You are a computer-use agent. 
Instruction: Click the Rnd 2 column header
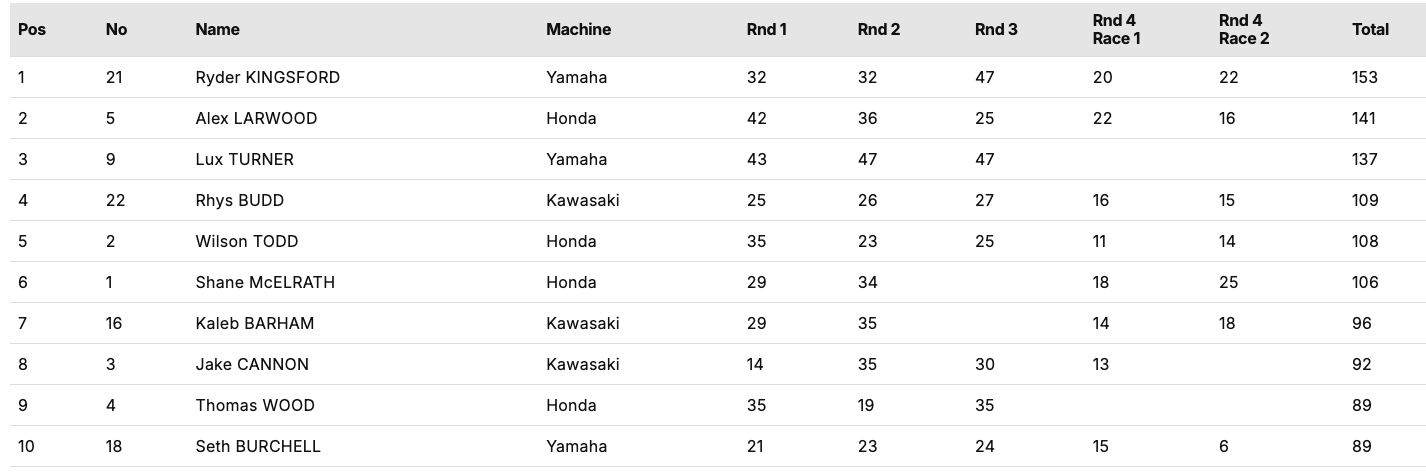pos(878,30)
